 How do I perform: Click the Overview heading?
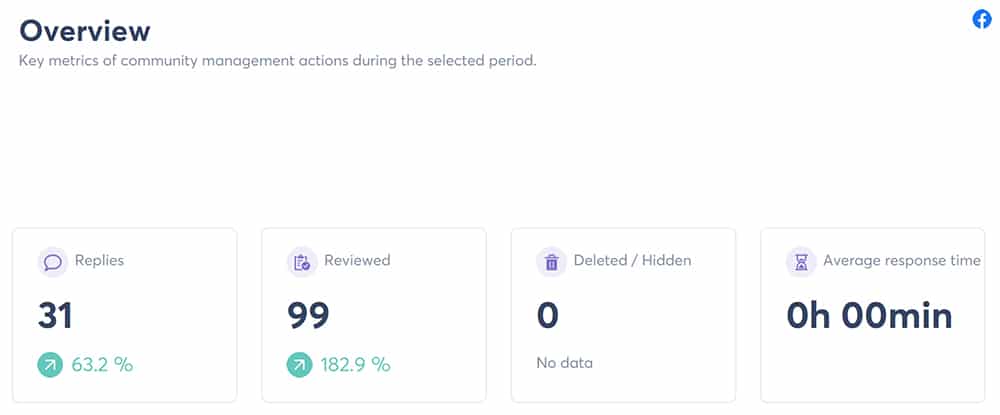(85, 30)
